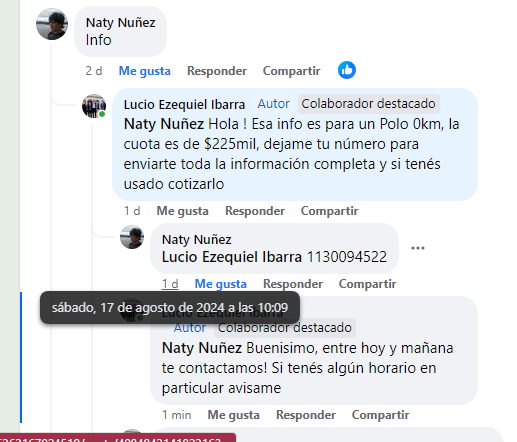Image resolution: width=517 pixels, height=442 pixels.
Task: Open Lucio Ezequiel Ibarra's avatar with green status dot
Action: point(94,106)
